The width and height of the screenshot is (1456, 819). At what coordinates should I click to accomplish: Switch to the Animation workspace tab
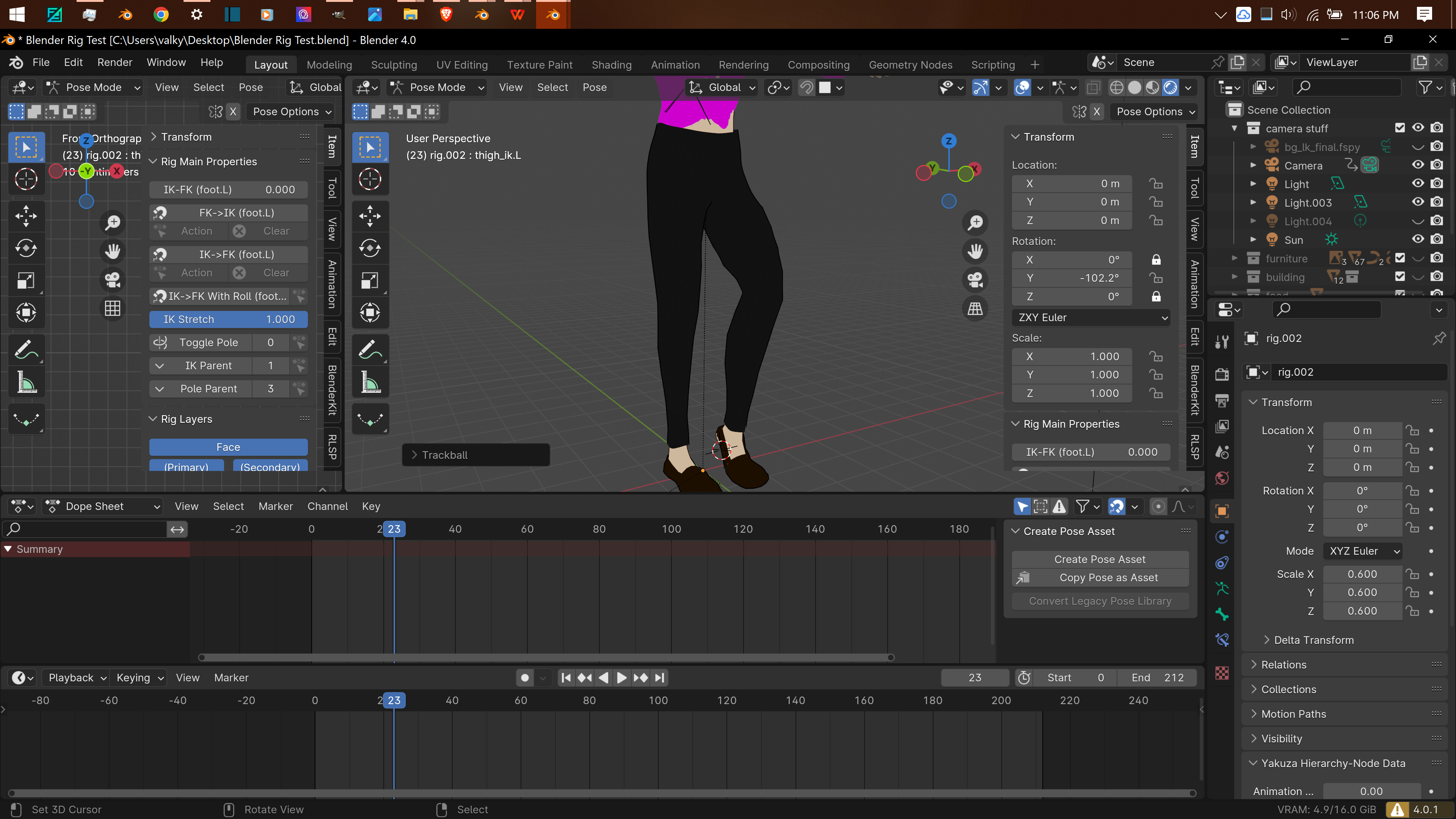click(x=675, y=65)
